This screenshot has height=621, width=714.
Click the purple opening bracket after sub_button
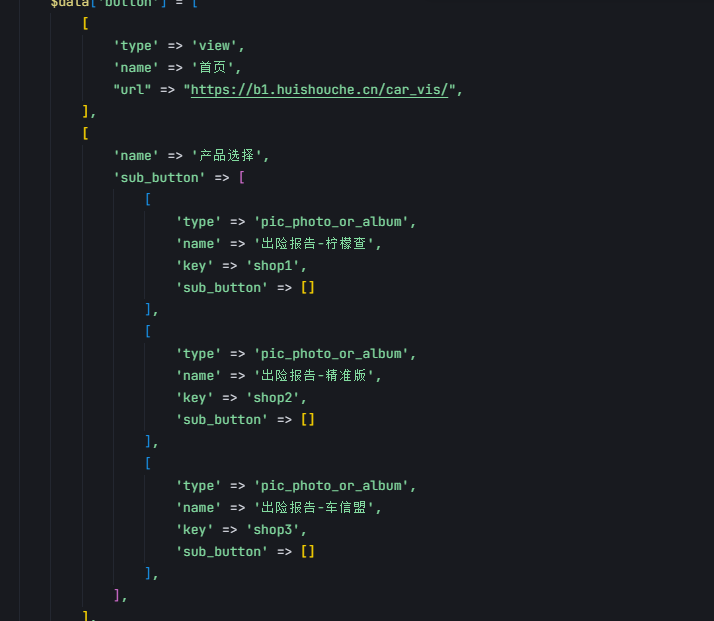pos(242,178)
